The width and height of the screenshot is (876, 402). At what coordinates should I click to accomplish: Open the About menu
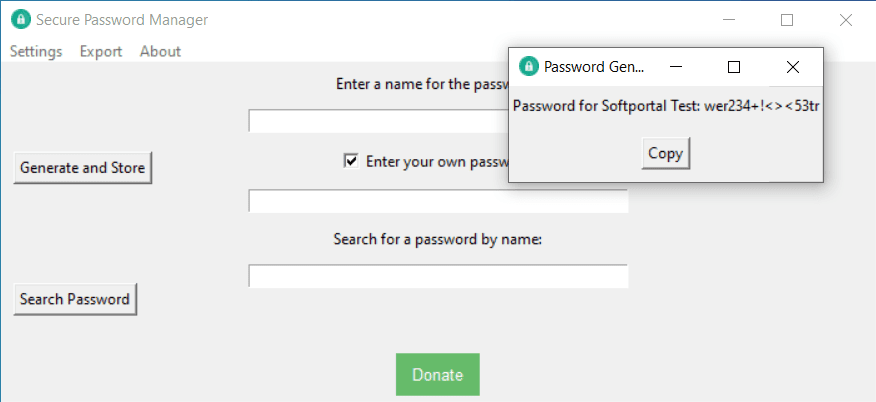click(160, 51)
